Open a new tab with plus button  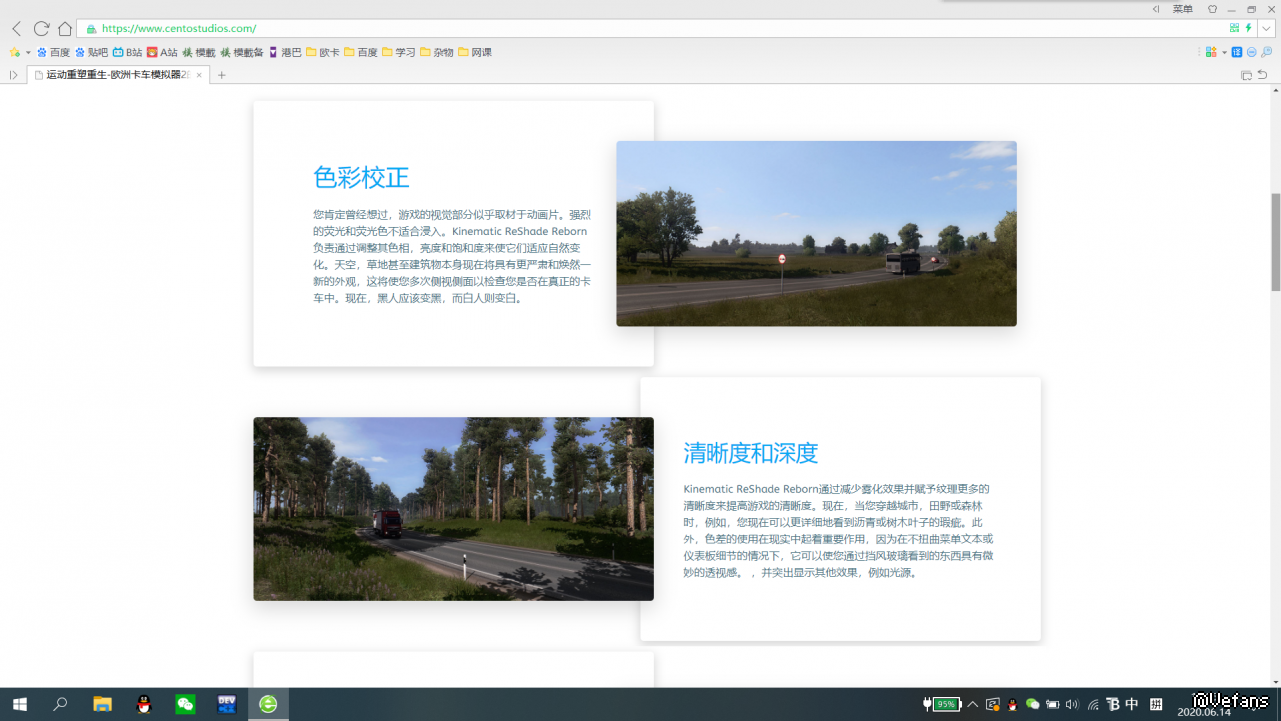tap(222, 75)
